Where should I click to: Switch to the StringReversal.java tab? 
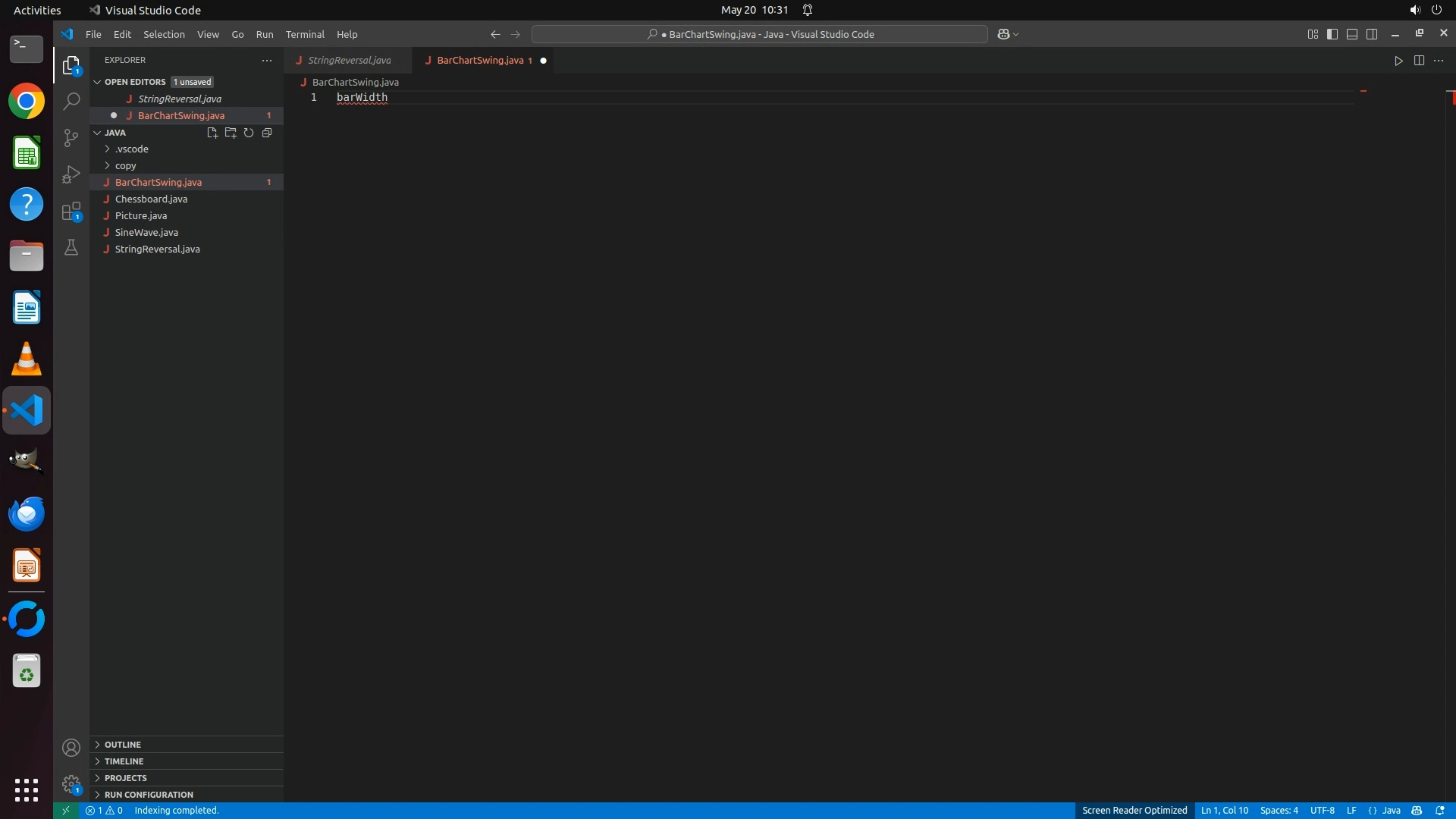[349, 61]
